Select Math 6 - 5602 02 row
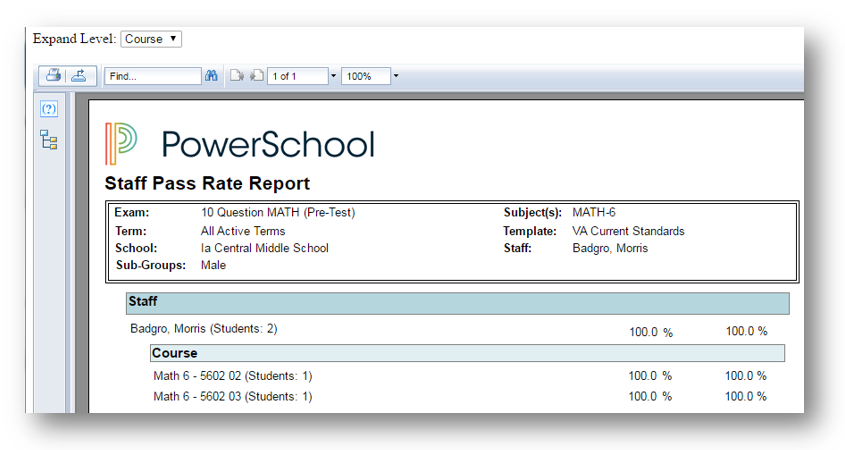The height and width of the screenshot is (450, 845). [x=233, y=376]
